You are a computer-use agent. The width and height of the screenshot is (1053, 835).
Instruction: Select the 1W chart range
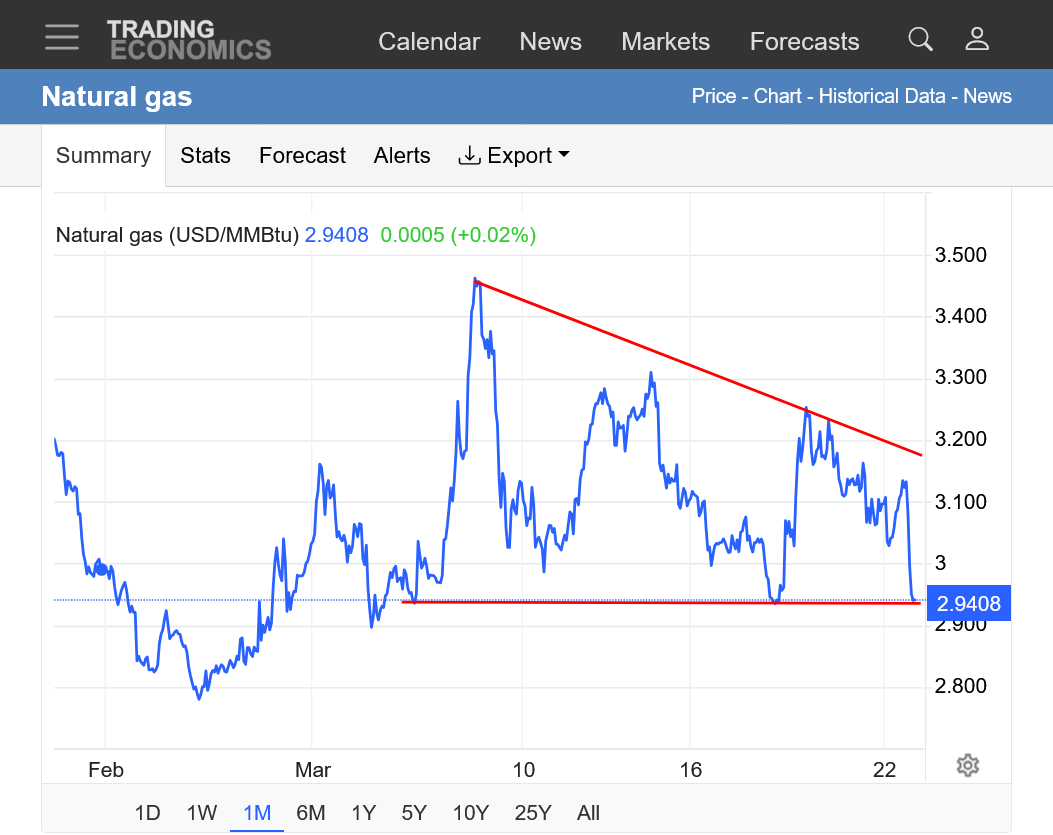pyautogui.click(x=201, y=813)
